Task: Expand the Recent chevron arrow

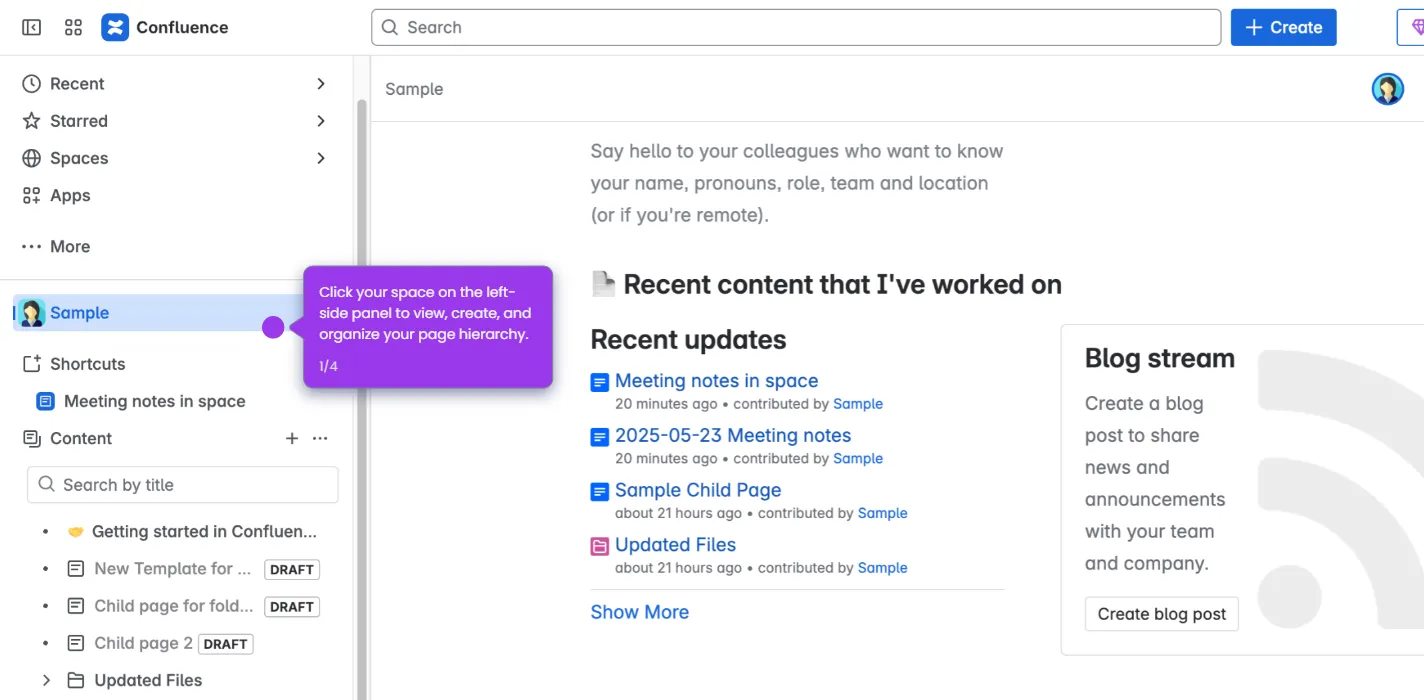Action: coord(321,84)
